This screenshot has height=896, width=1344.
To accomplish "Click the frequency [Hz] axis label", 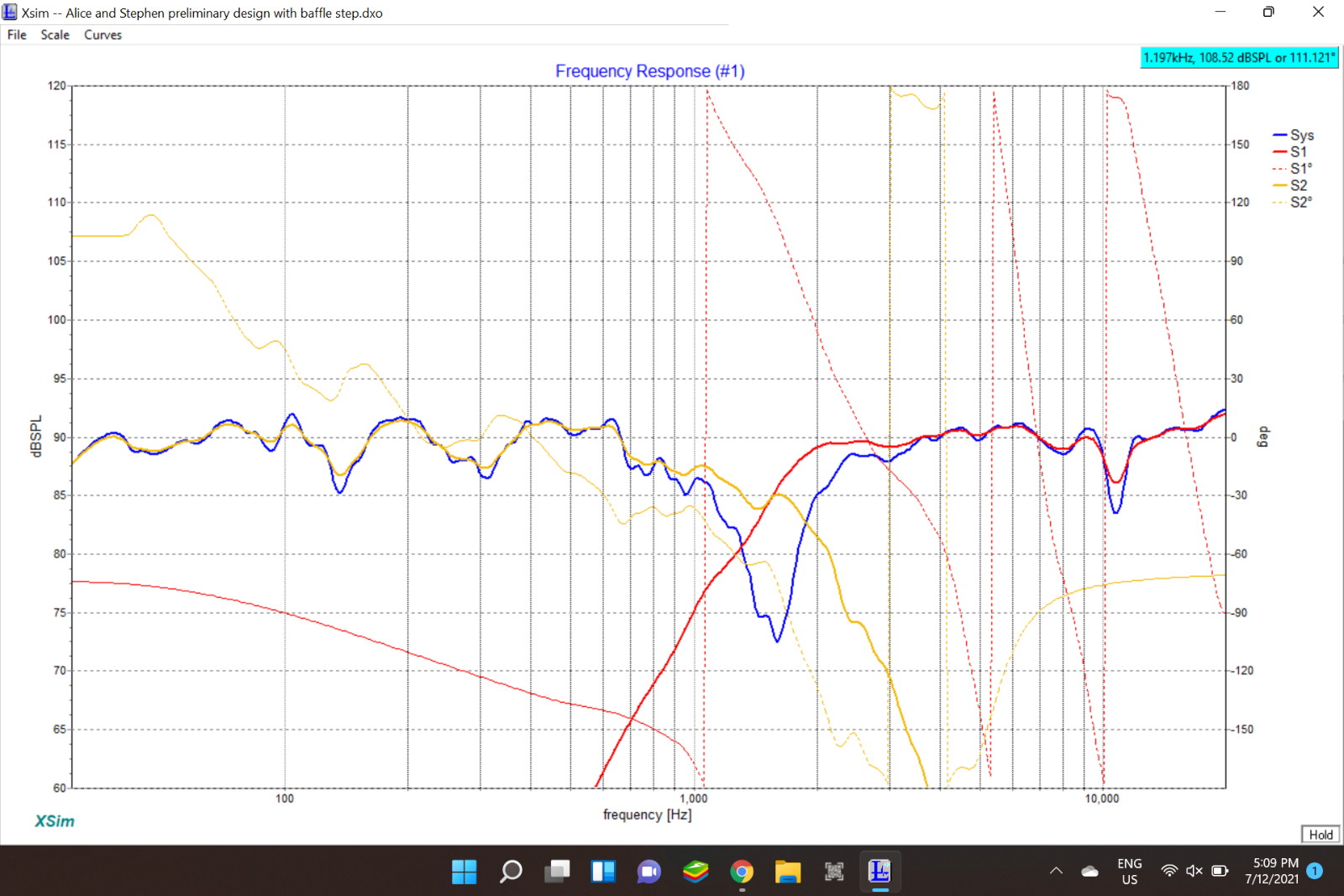I will pyautogui.click(x=648, y=815).
